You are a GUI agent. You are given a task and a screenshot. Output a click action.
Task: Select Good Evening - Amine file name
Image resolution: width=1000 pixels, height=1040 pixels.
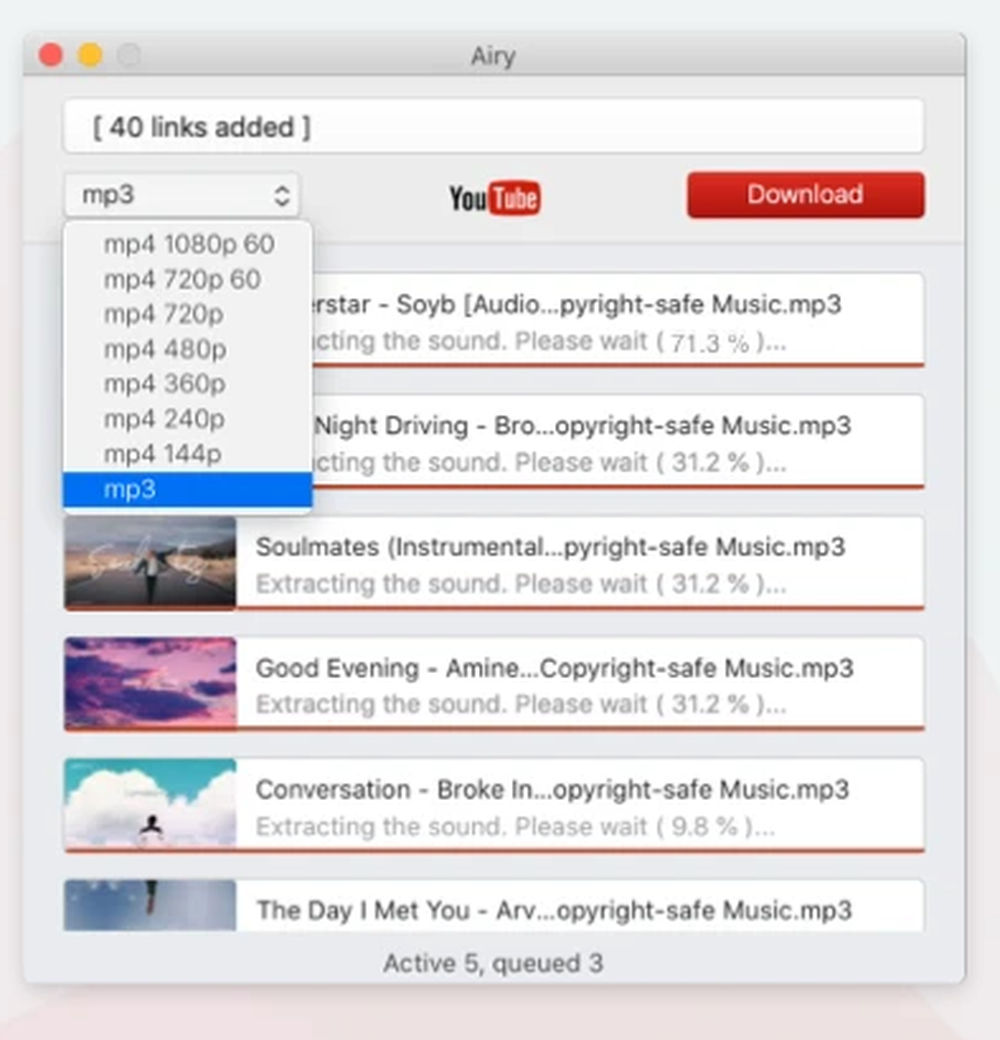point(554,668)
